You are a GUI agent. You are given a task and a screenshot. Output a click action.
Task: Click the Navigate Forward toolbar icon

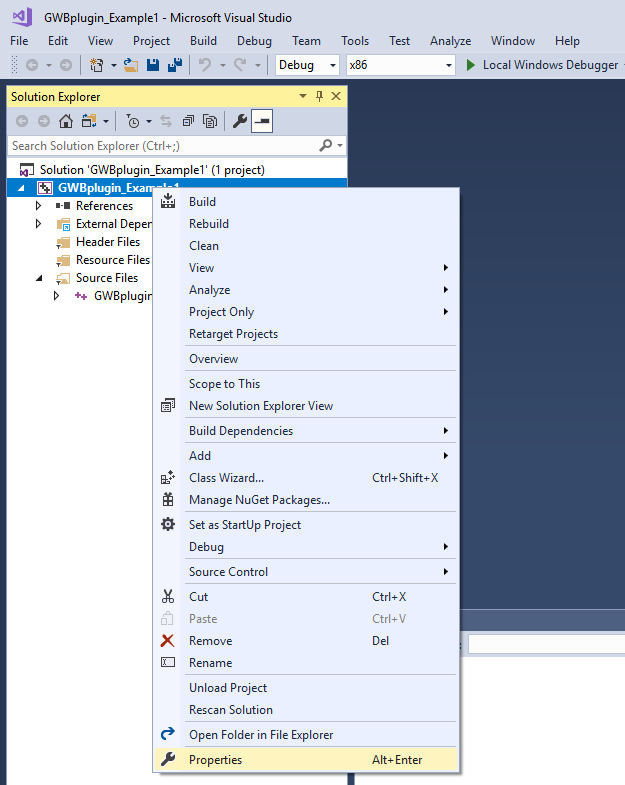[x=66, y=65]
